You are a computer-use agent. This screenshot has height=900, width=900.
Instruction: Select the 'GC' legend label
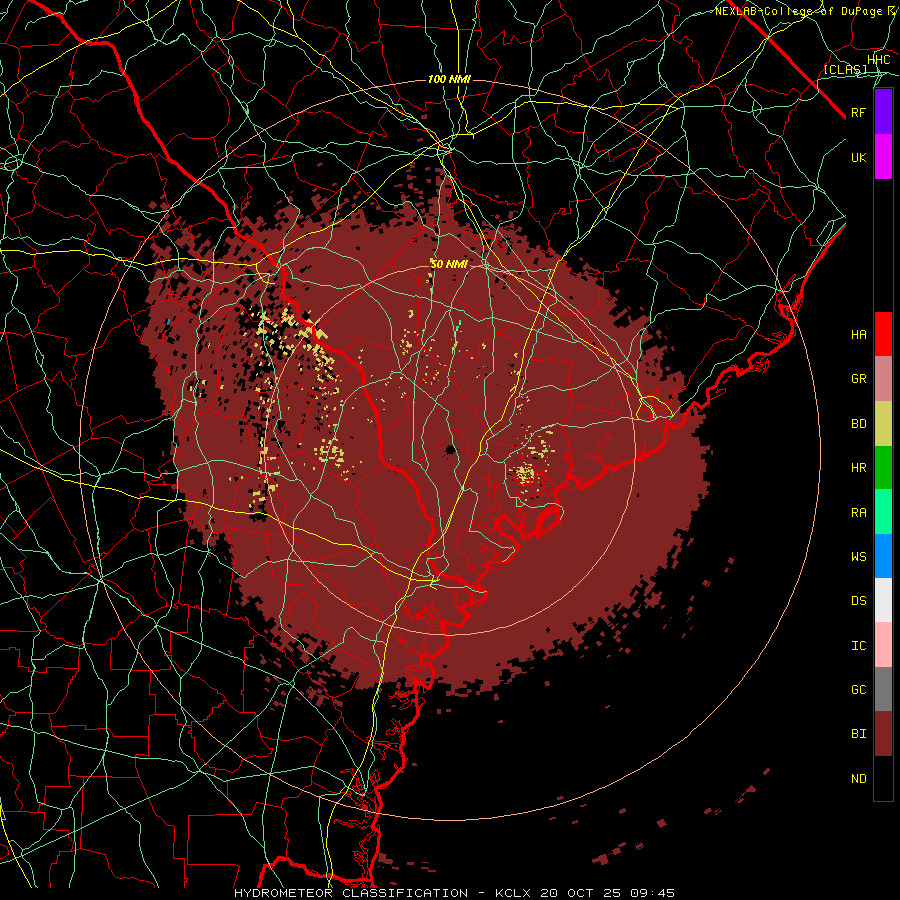click(858, 690)
